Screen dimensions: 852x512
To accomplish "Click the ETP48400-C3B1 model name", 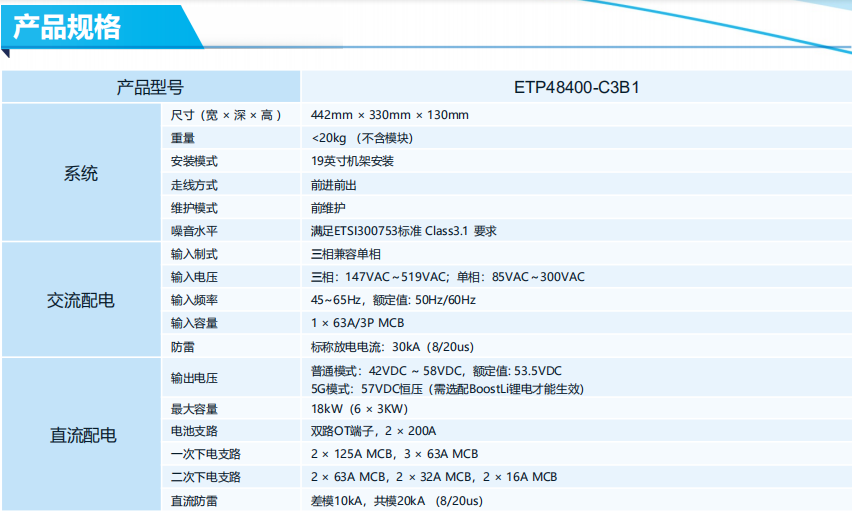I will [577, 87].
